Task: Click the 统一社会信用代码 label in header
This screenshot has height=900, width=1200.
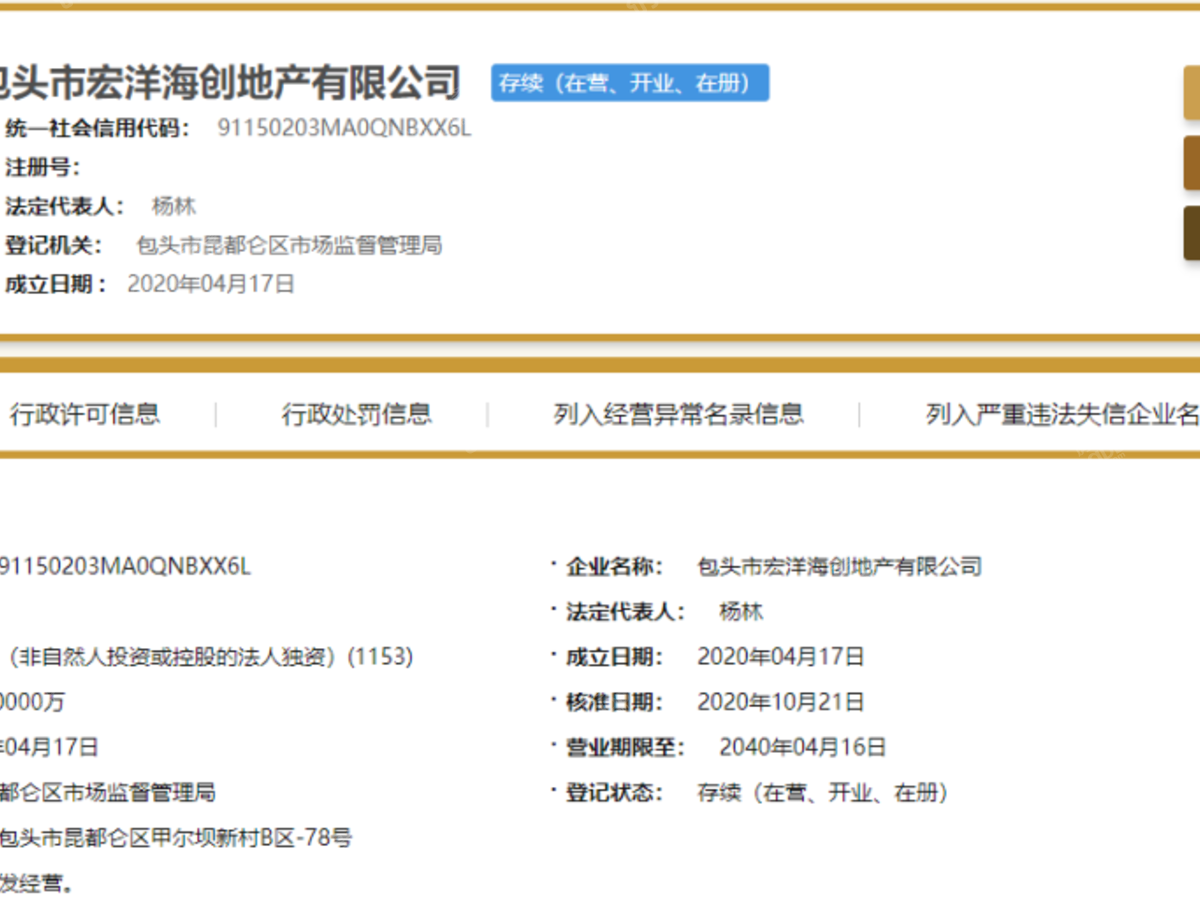Action: 97,128
